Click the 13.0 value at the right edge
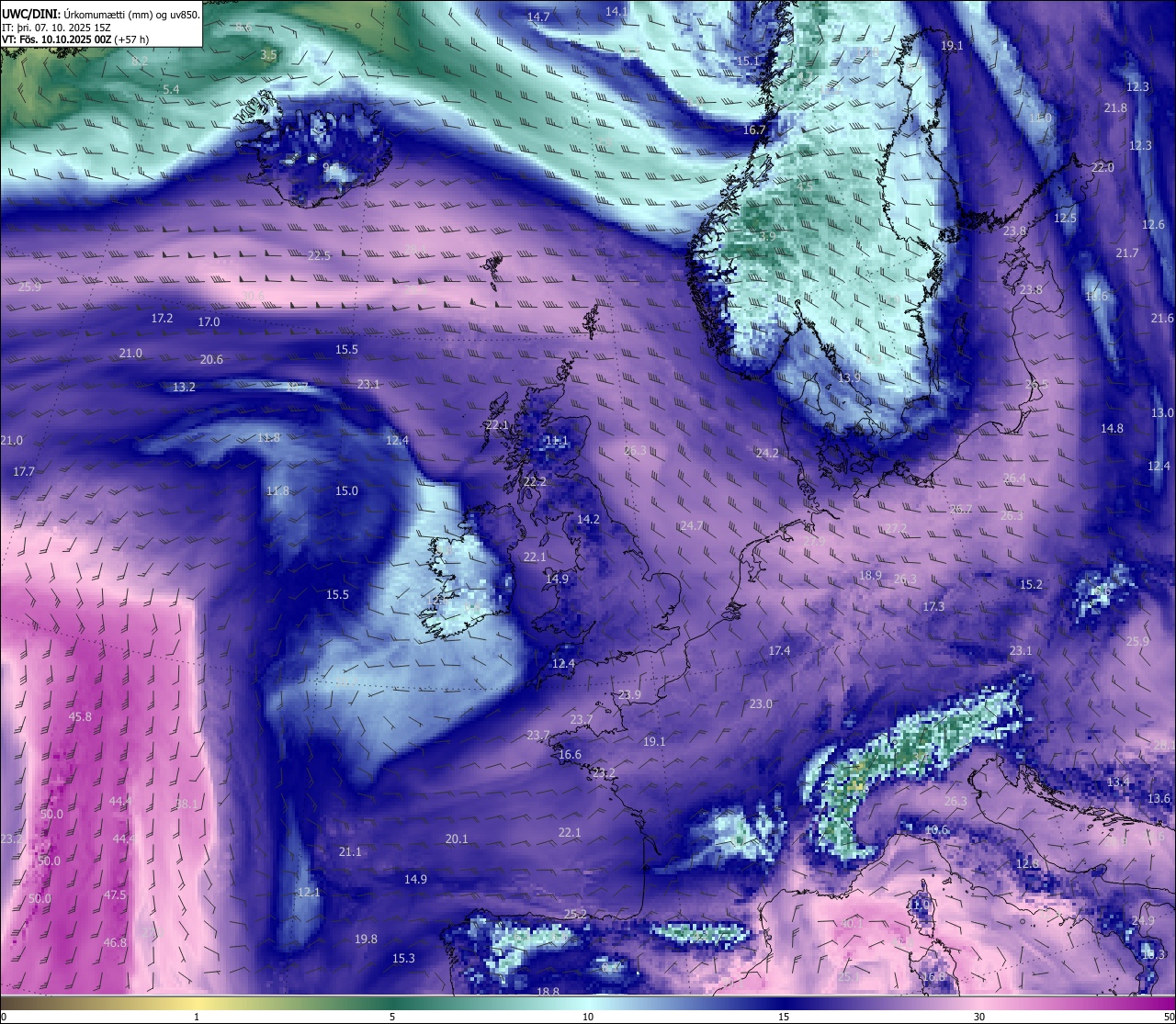1176x1024 pixels. click(x=1162, y=412)
